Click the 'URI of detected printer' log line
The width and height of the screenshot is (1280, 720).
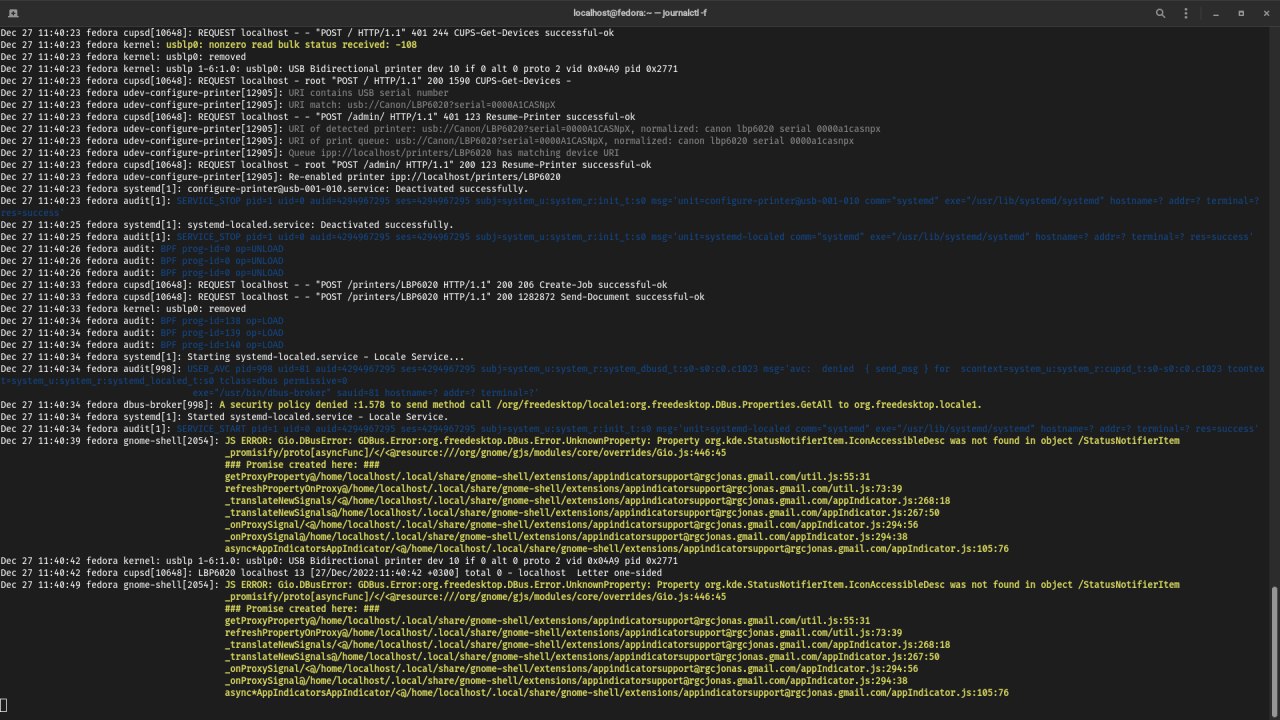point(441,129)
